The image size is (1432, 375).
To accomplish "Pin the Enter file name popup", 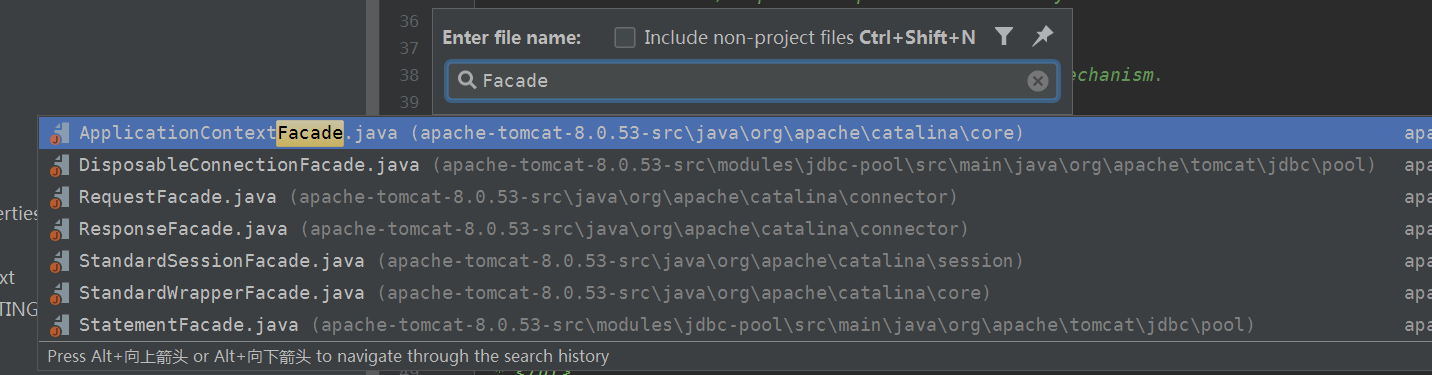I will tap(1042, 37).
